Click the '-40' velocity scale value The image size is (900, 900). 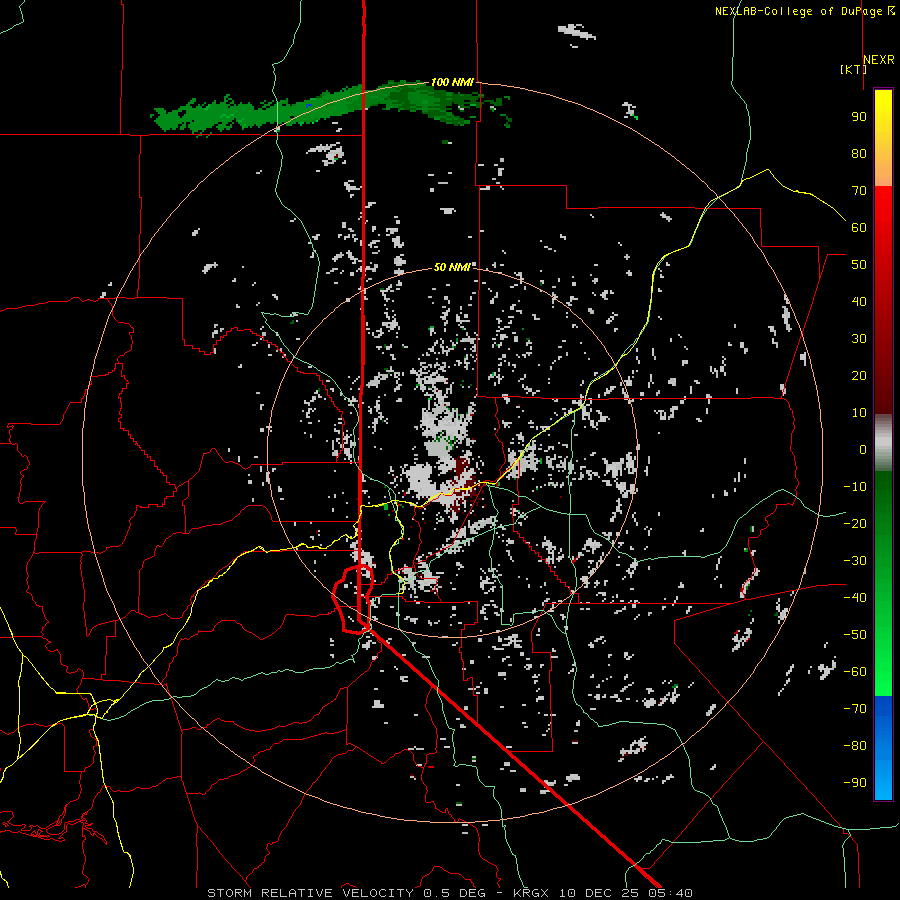(855, 598)
